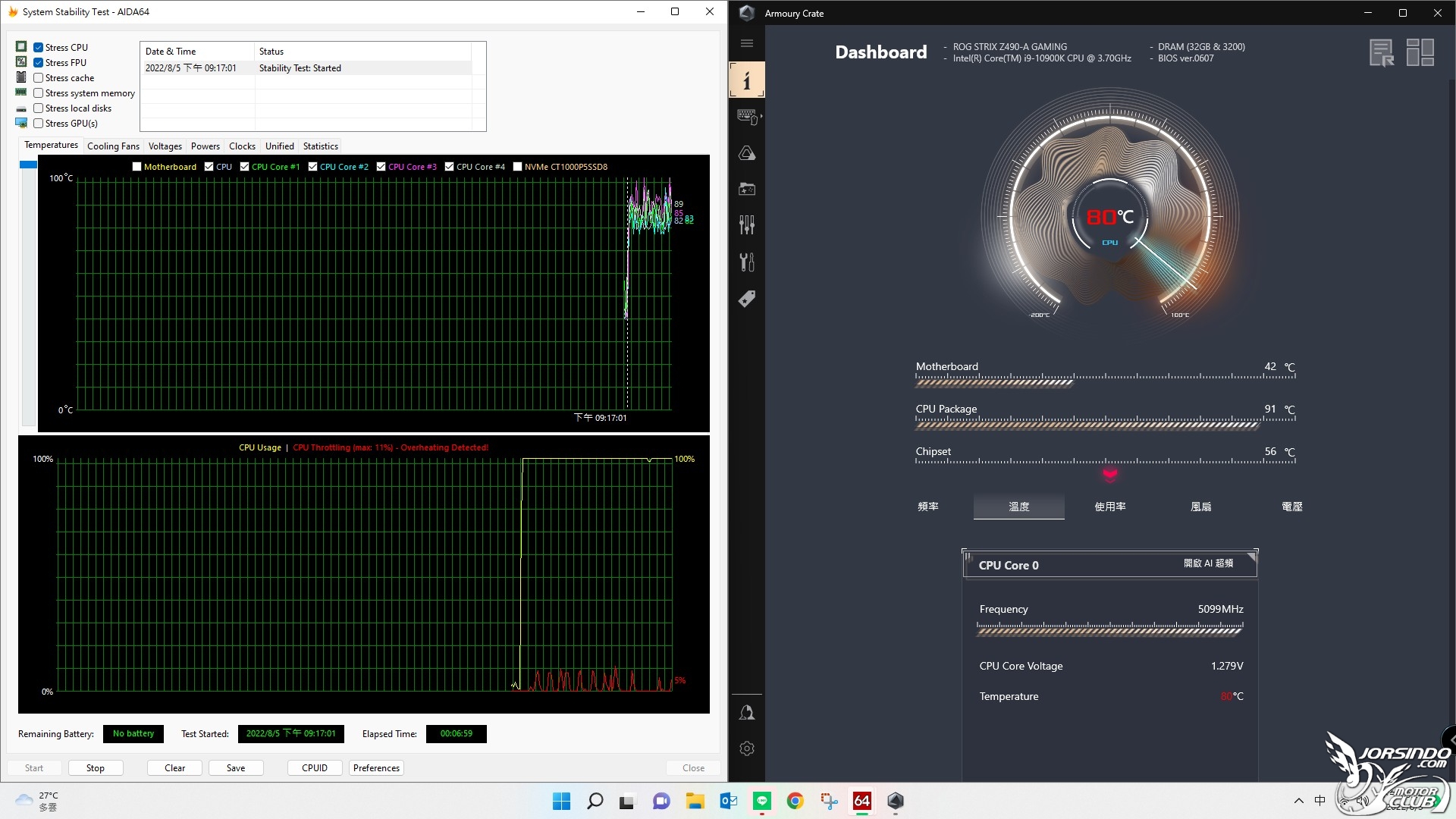The image size is (1456, 819).
Task: Expand the devices menu arrow in sidebar
Action: 761,116
